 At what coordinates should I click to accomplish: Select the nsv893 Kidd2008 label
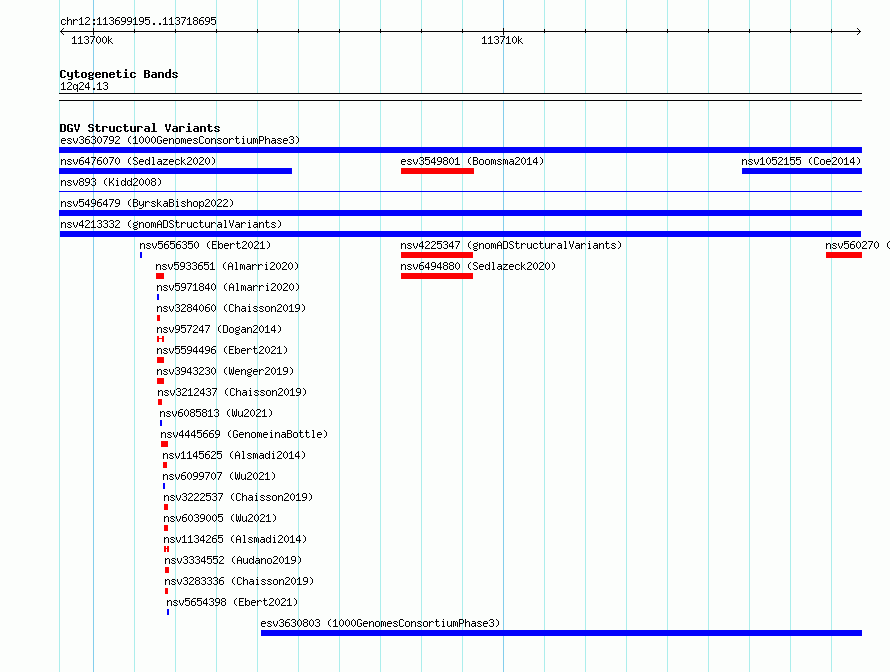pos(111,182)
